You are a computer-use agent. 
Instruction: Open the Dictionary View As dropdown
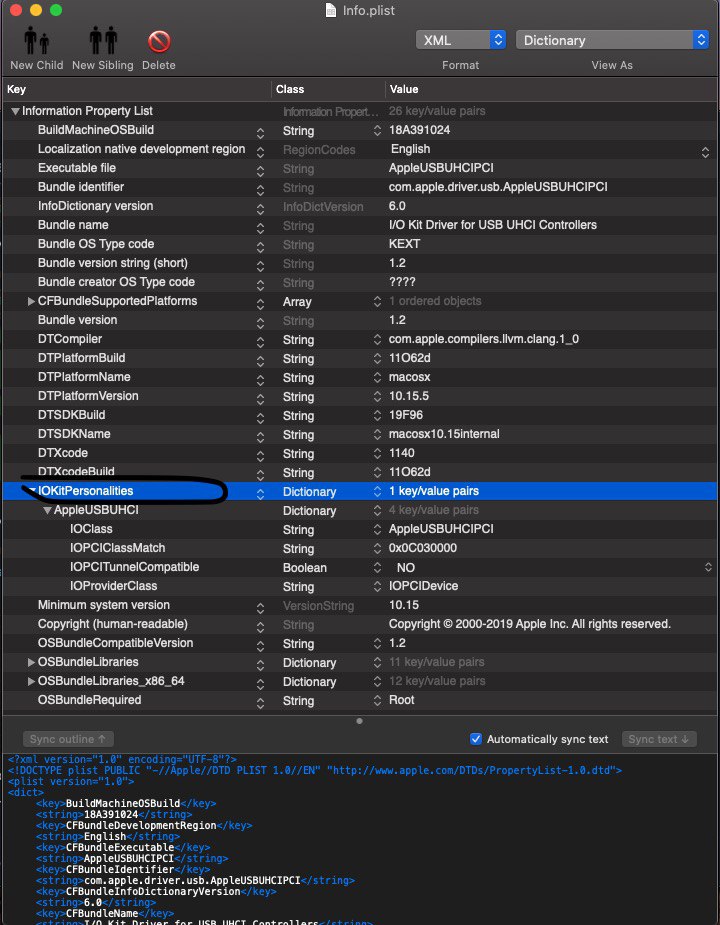612,40
